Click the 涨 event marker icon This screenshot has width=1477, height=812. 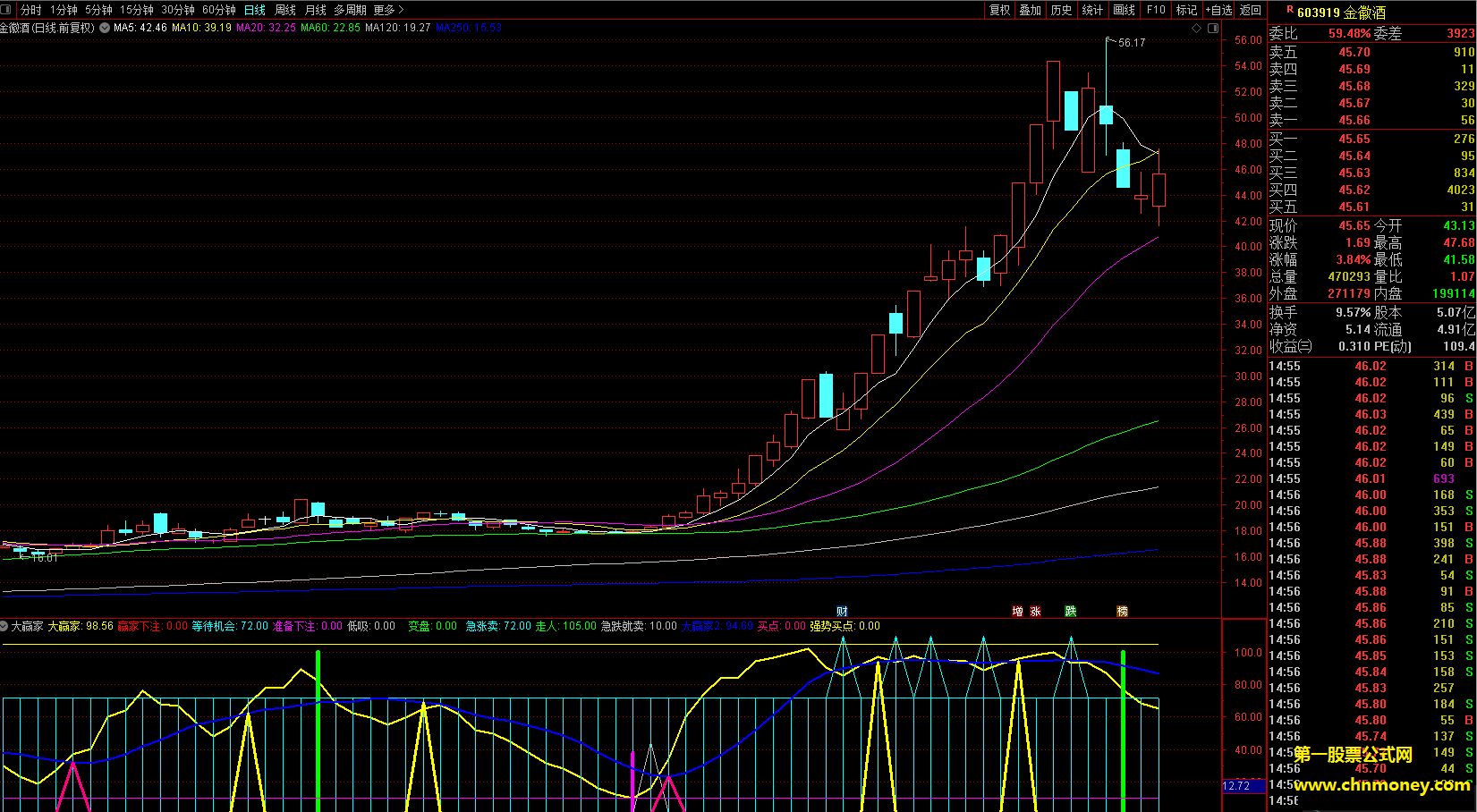[x=1036, y=612]
